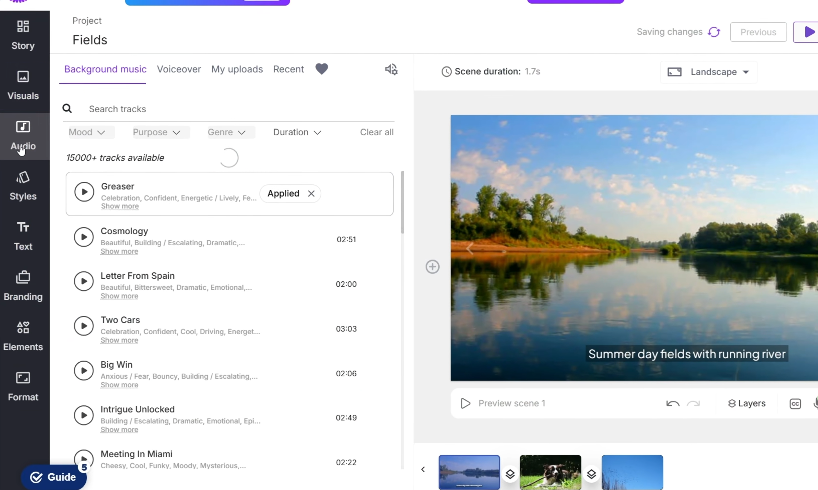Show more tags for Big Win
818x490 pixels.
[119, 385]
